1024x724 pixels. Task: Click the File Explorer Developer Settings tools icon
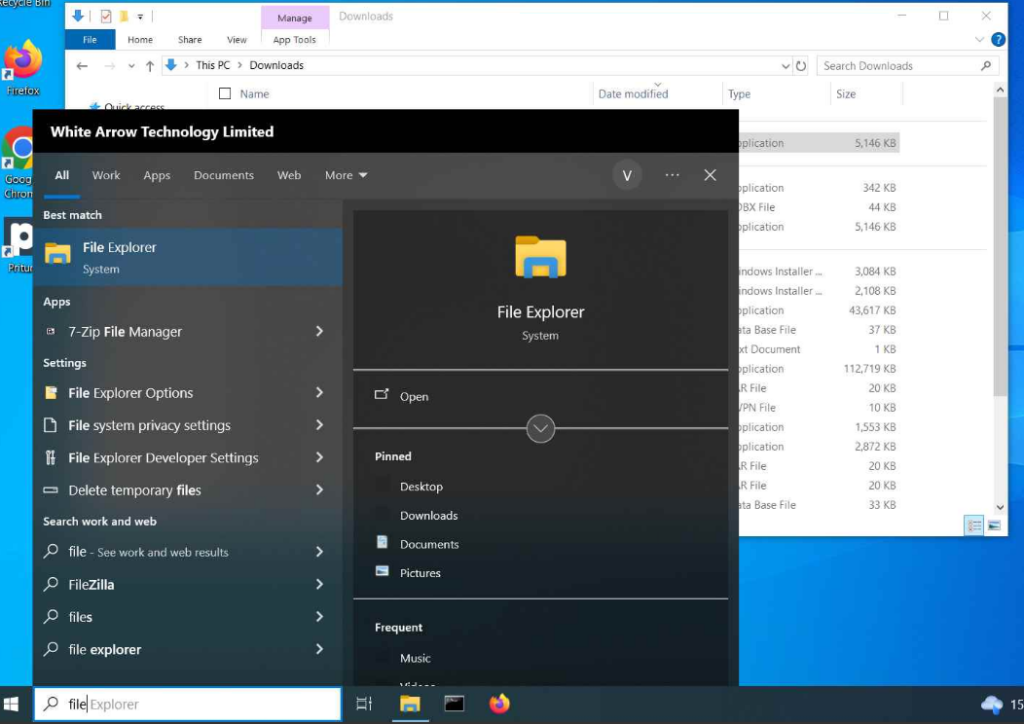coord(50,457)
